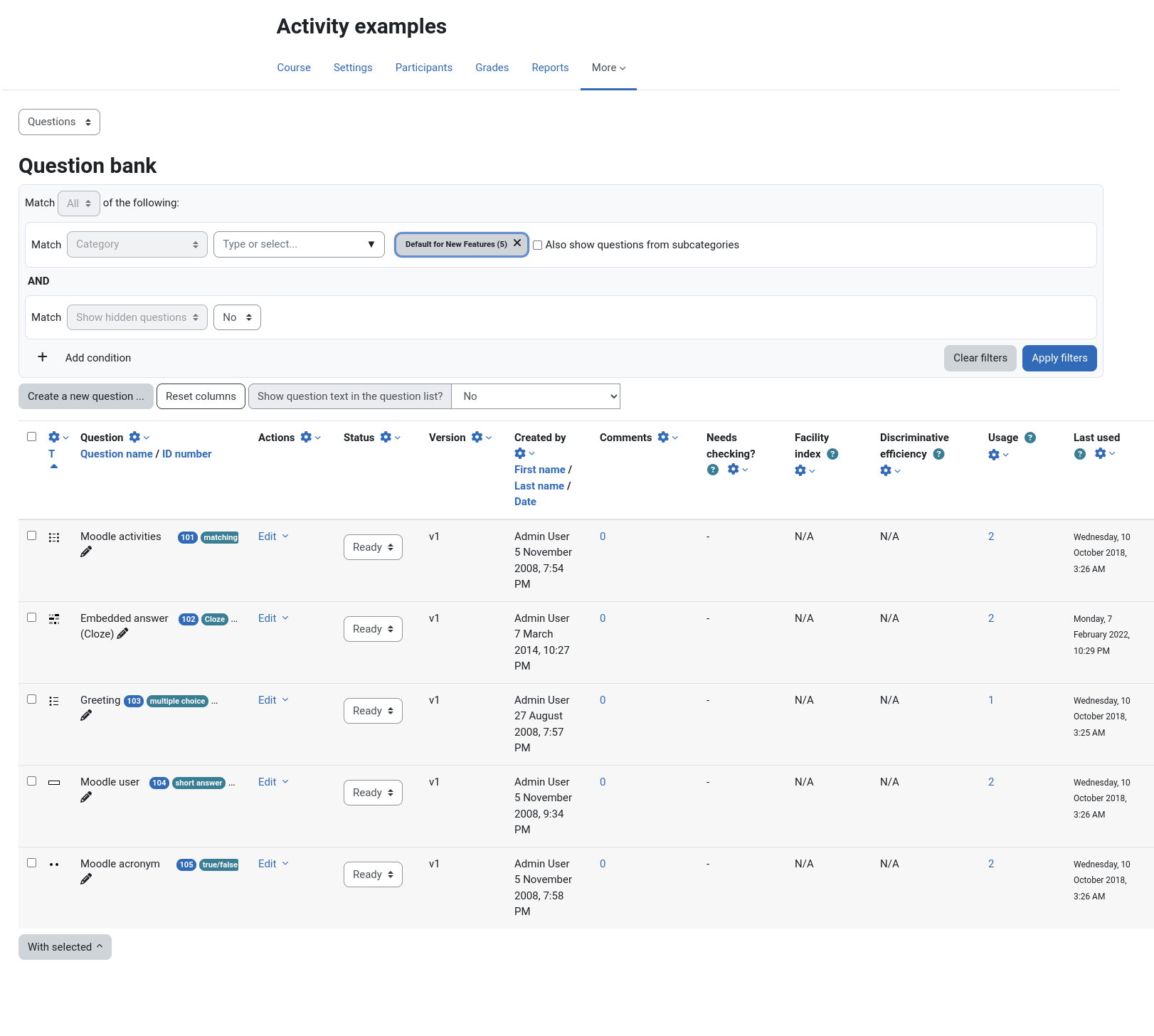This screenshot has width=1154, height=1036.
Task: Open the Type or select category combo box
Action: (x=299, y=244)
